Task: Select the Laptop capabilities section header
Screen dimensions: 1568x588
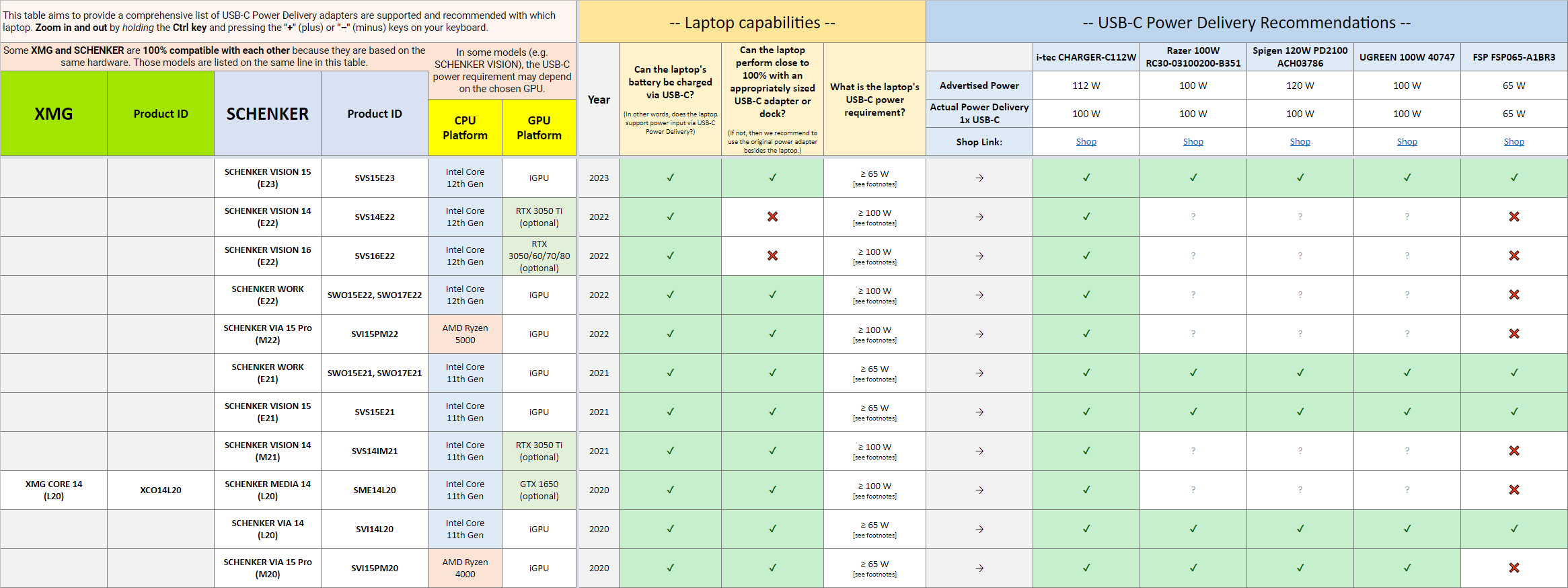Action: pyautogui.click(x=752, y=22)
